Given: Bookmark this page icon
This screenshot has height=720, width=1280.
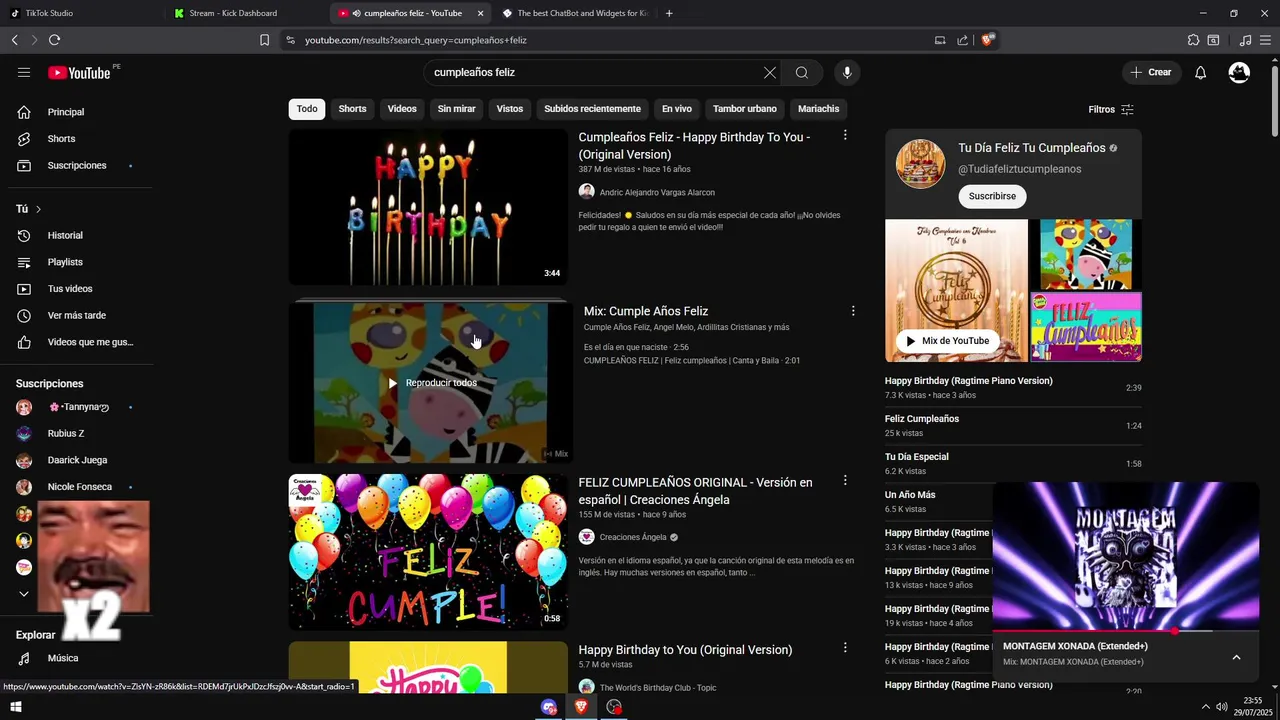Looking at the screenshot, I should (264, 40).
